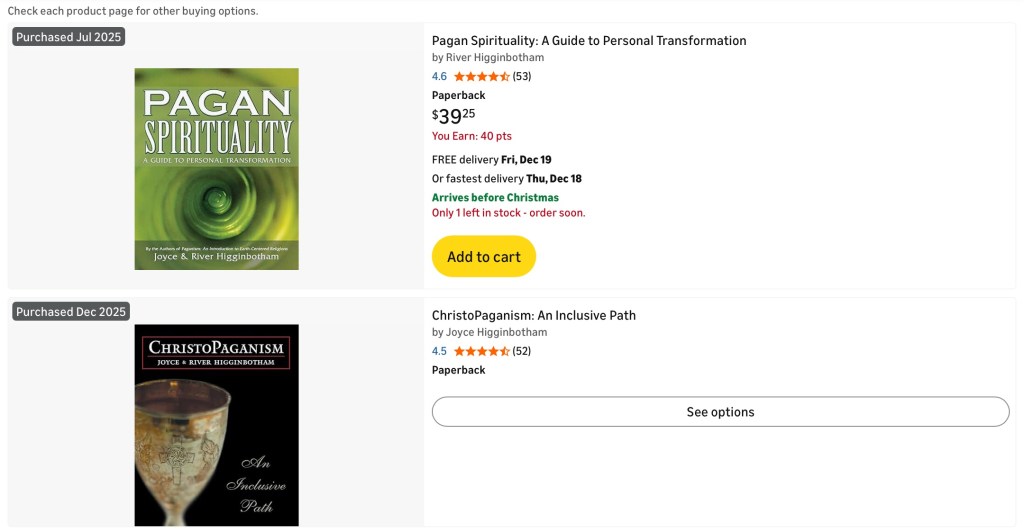The height and width of the screenshot is (531, 1024).
Task: Click the $39.25 price
Action: [453, 116]
